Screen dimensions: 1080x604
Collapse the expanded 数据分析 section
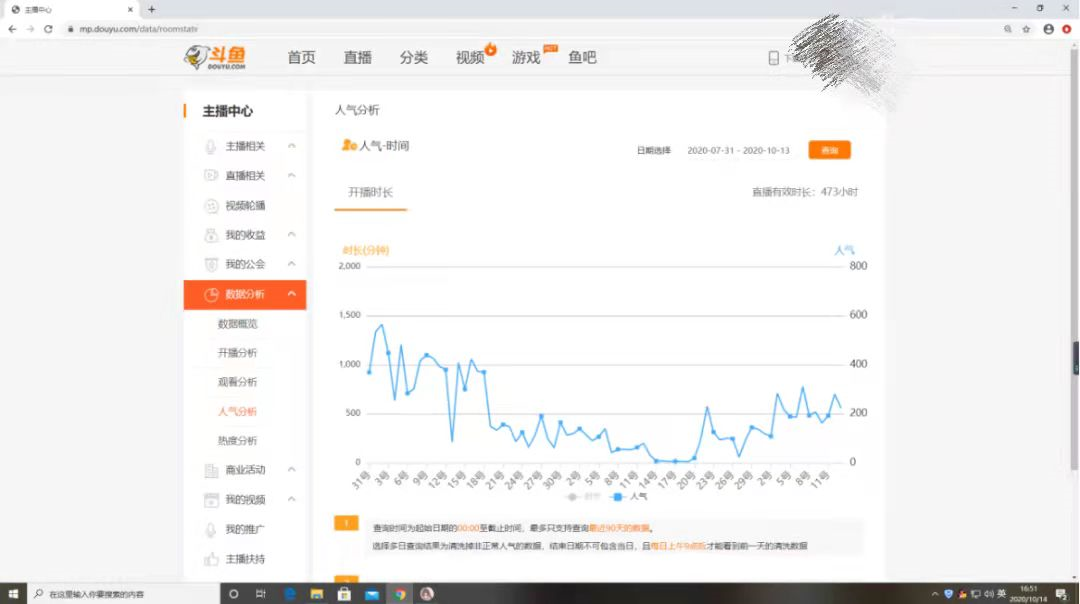[x=292, y=295]
